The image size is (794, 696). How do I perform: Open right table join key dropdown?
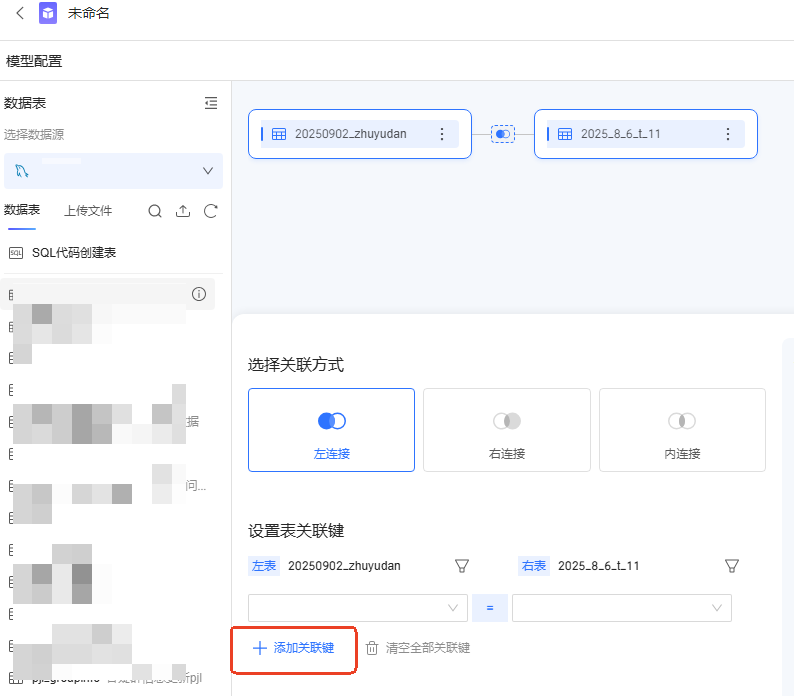(x=621, y=608)
